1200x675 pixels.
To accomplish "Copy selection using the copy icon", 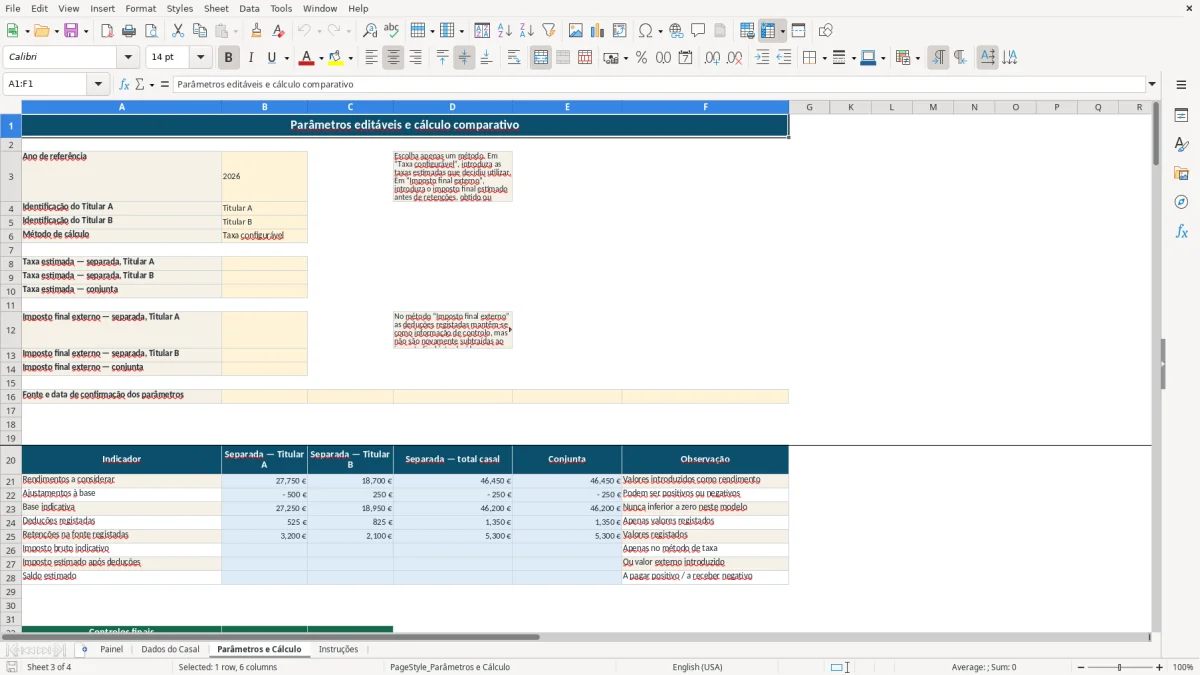I will [200, 31].
